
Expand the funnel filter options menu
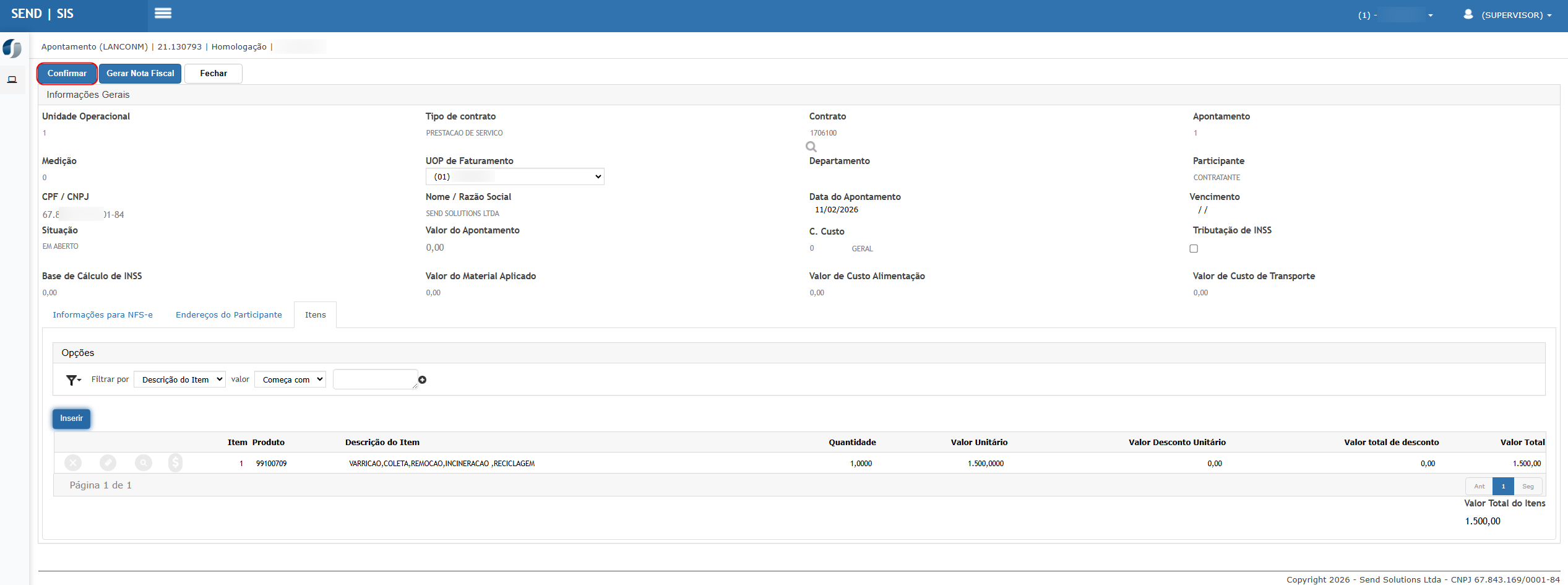pos(74,380)
